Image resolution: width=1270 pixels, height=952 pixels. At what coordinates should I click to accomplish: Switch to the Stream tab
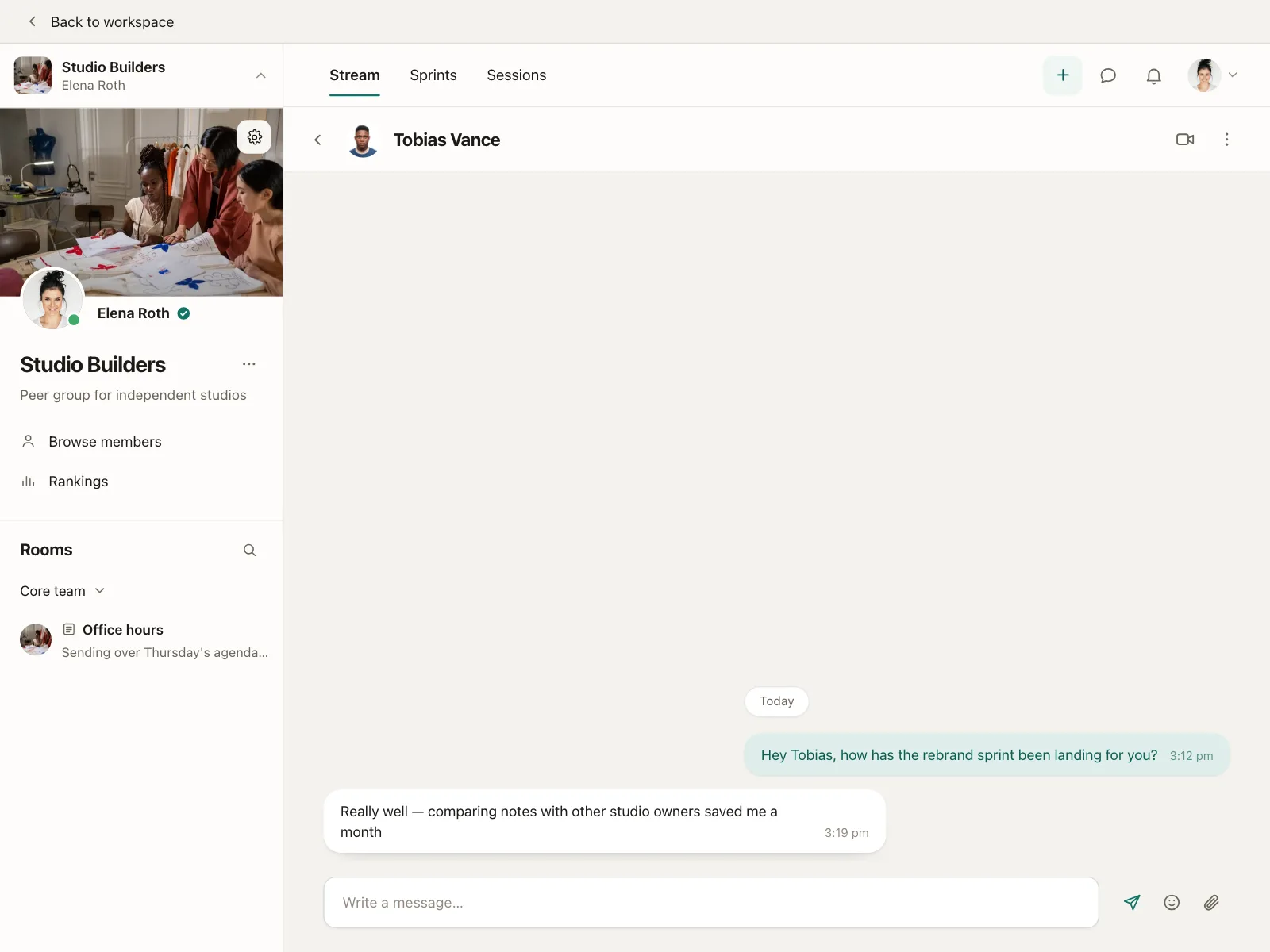355,75
